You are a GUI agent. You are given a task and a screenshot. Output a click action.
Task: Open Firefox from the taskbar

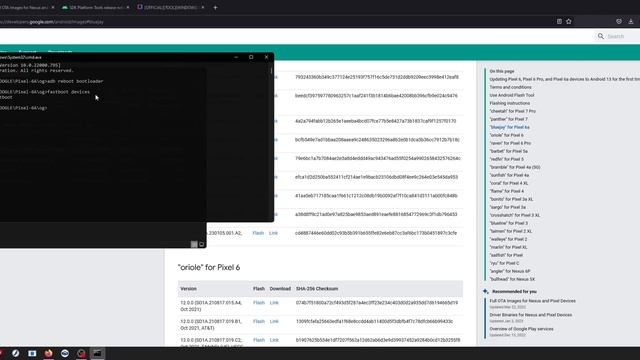tap(49, 353)
